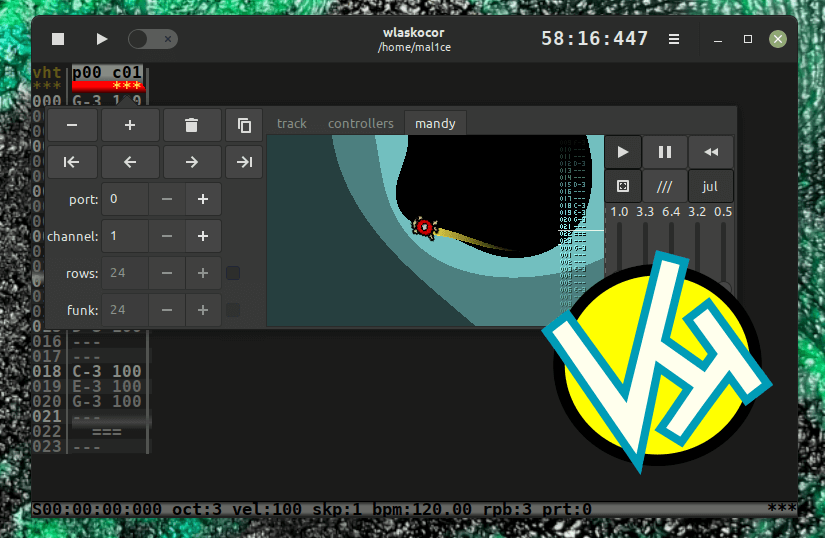Move the track to last position
The height and width of the screenshot is (538, 825).
click(x=244, y=162)
